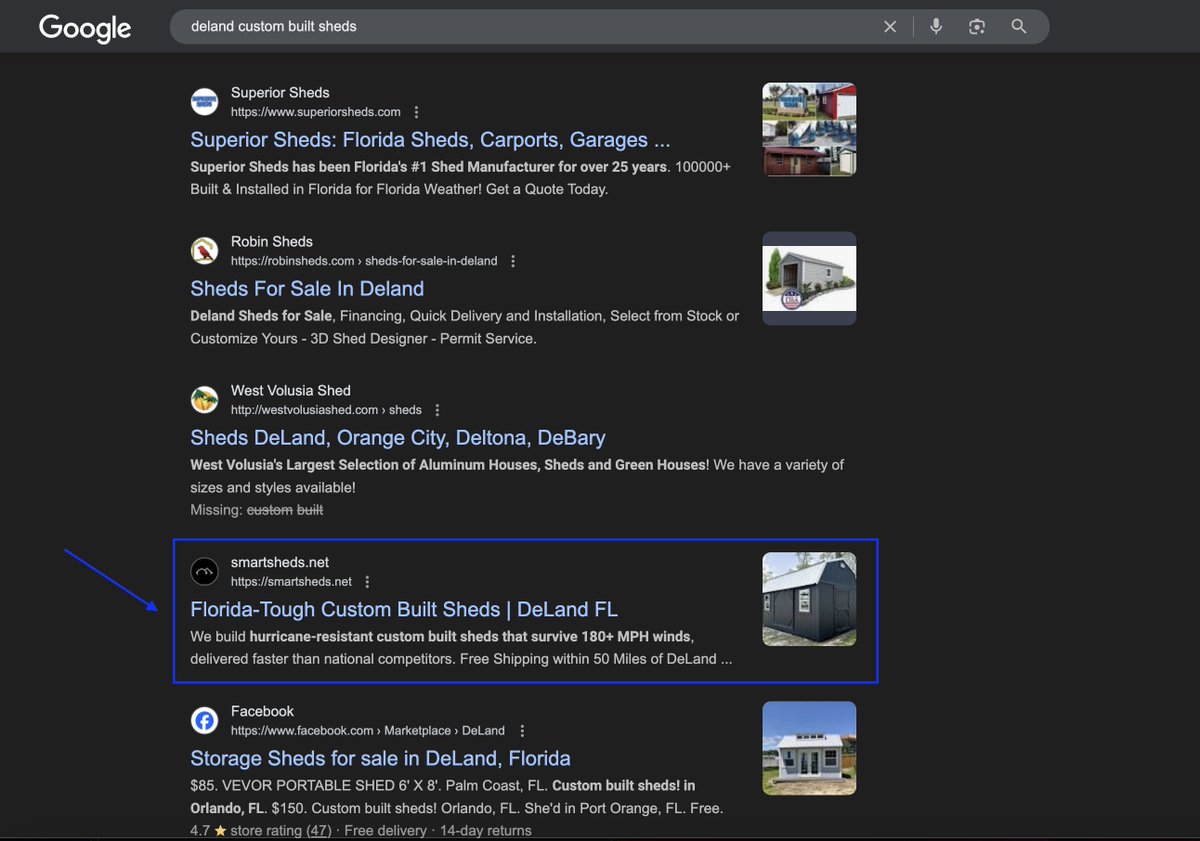Click the 'West Volusia Shed' site name

(291, 390)
